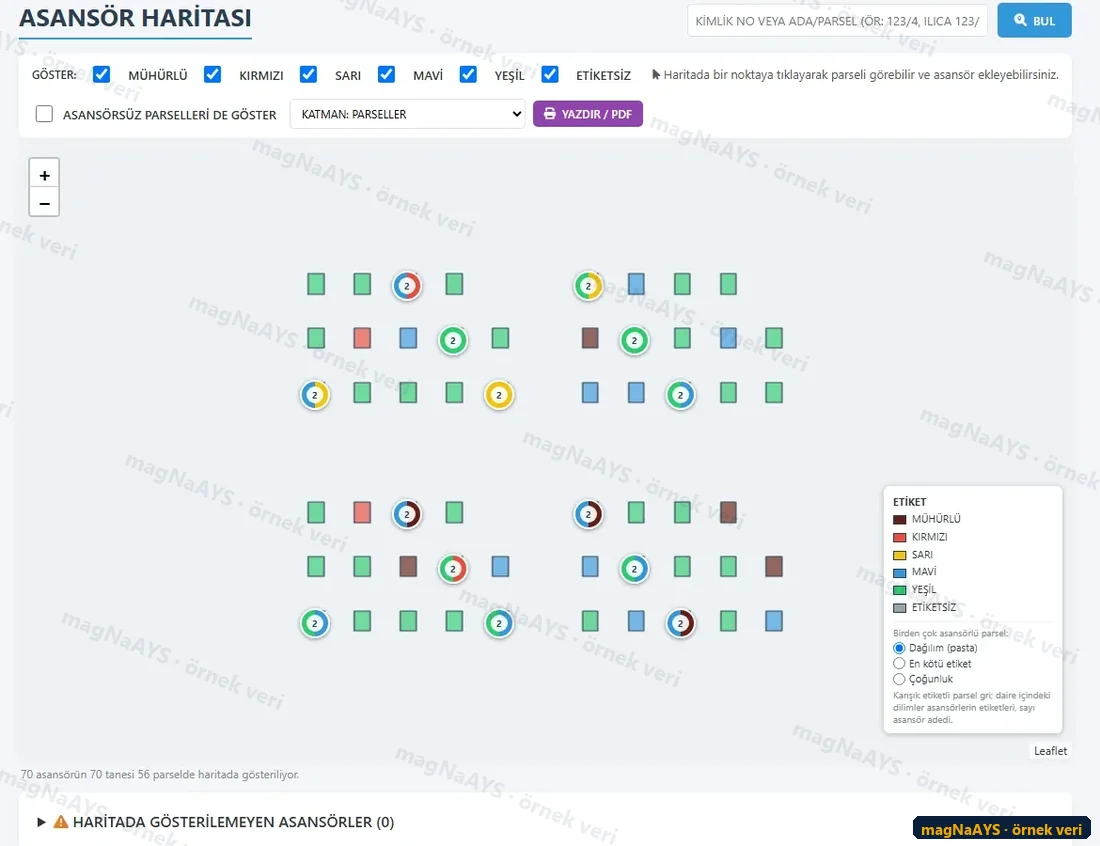Image resolution: width=1100 pixels, height=846 pixels.
Task: Open the KATMAN: PARSELLER dropdown
Action: 408,114
